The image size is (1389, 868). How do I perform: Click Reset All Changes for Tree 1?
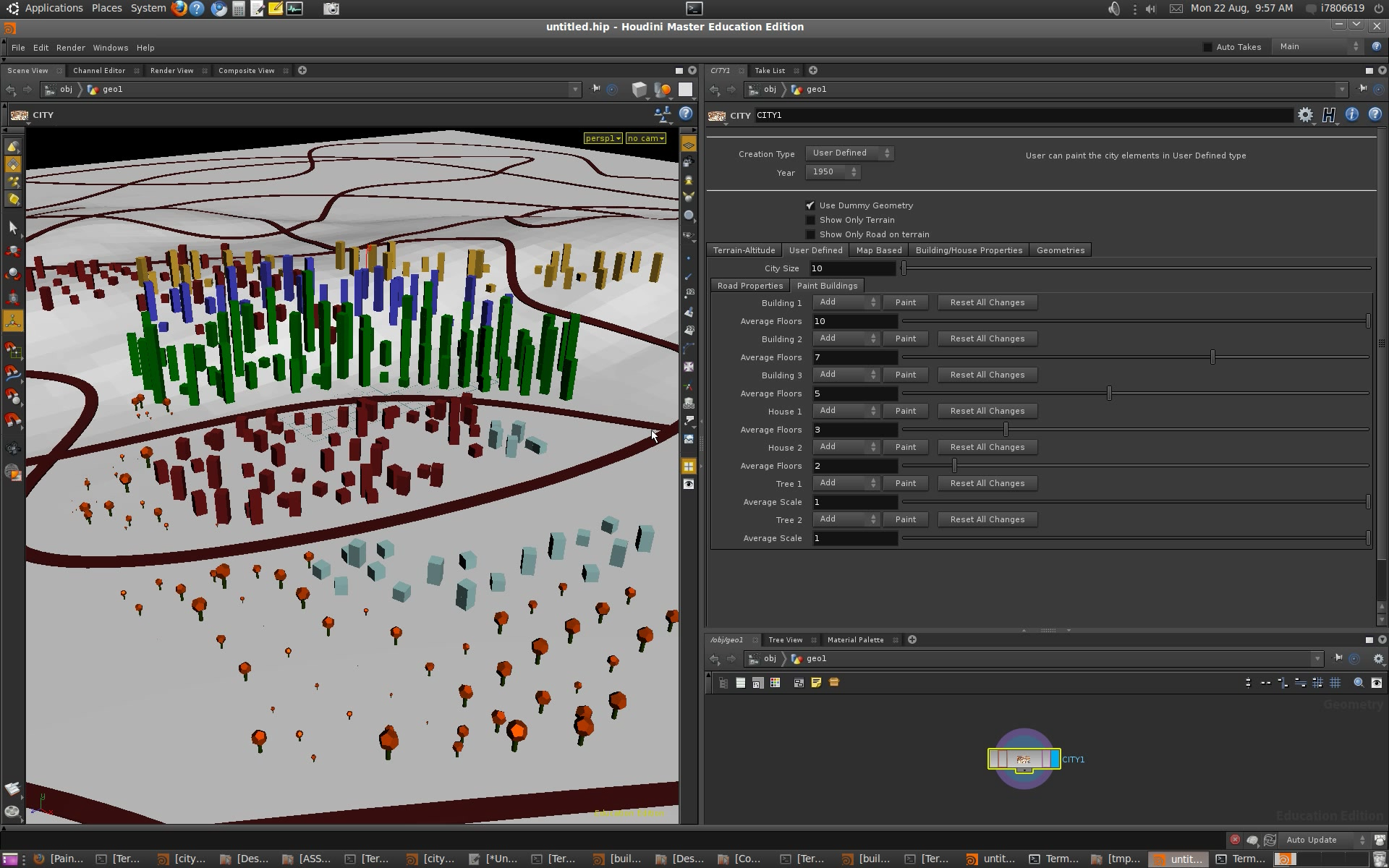coord(987,483)
